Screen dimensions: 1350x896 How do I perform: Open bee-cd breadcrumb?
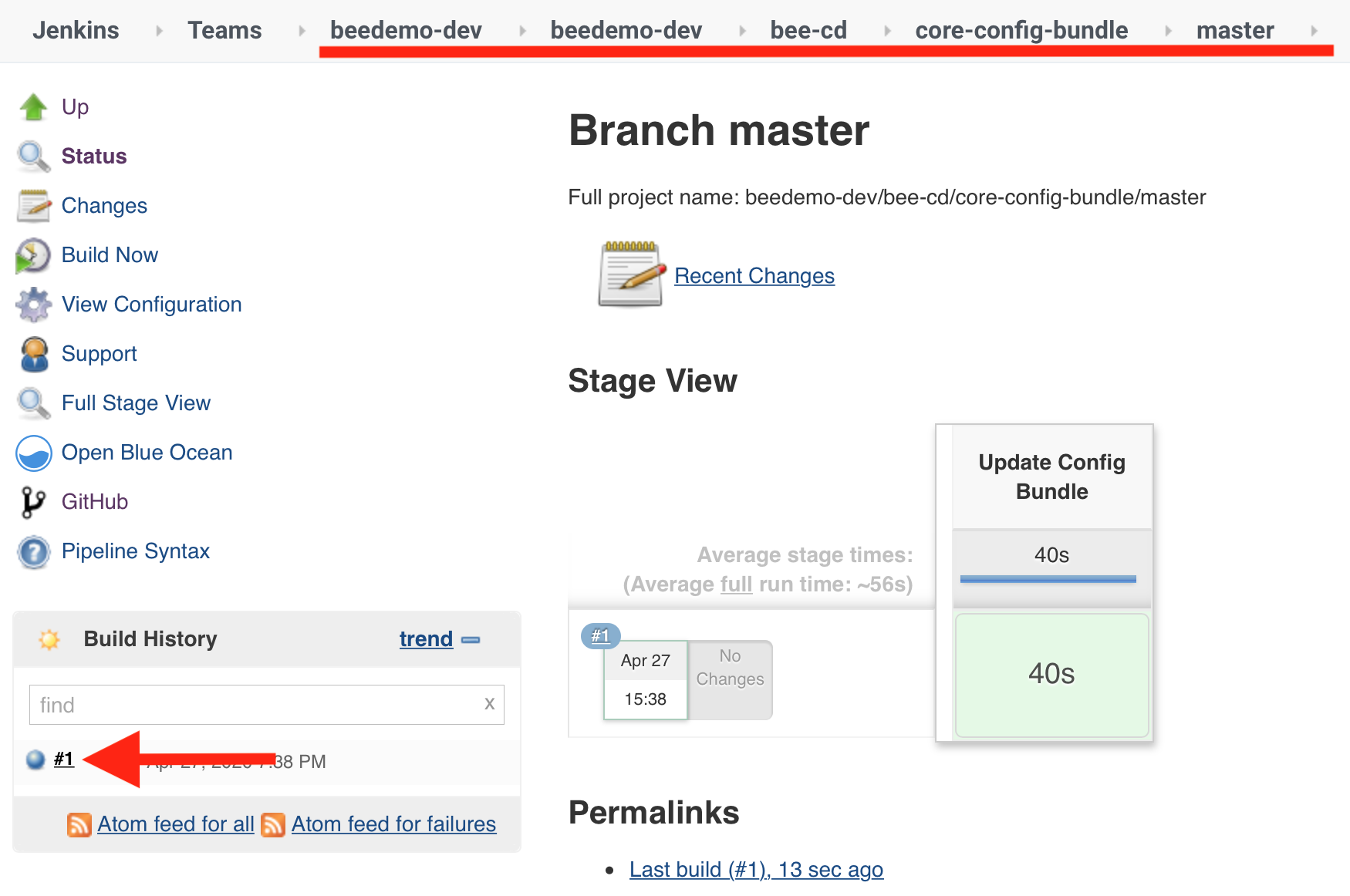[x=808, y=30]
